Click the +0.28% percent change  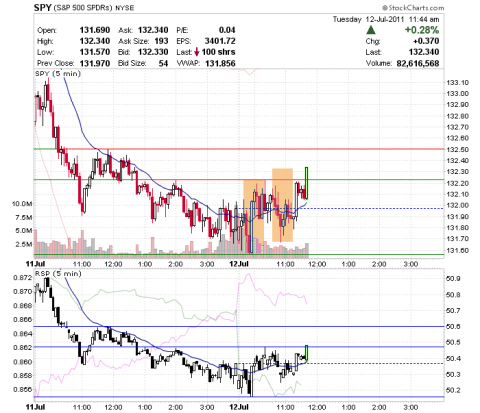(x=422, y=30)
